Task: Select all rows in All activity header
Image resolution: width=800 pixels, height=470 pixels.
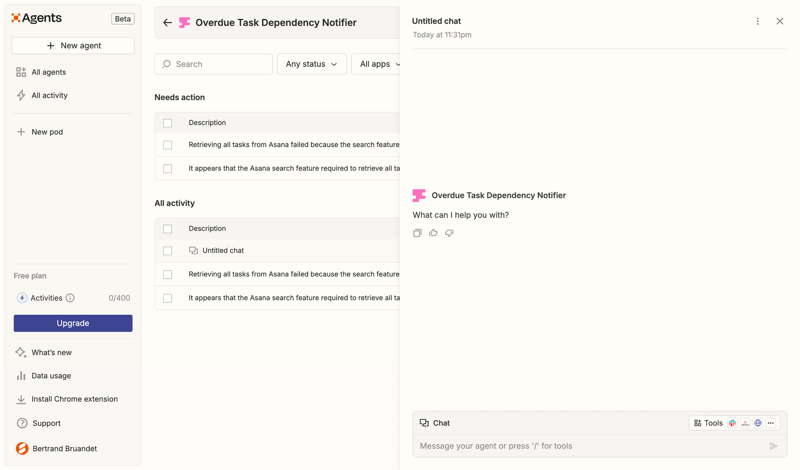Action: (167, 229)
